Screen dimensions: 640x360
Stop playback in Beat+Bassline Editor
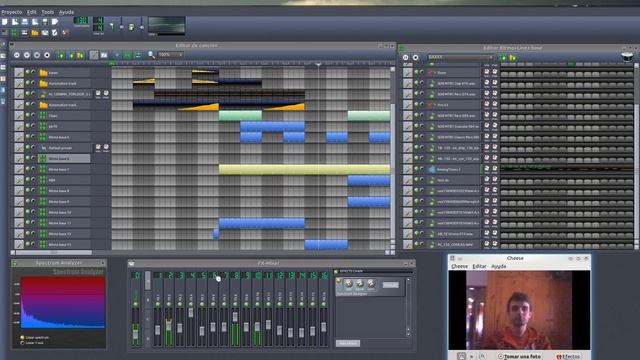point(416,58)
